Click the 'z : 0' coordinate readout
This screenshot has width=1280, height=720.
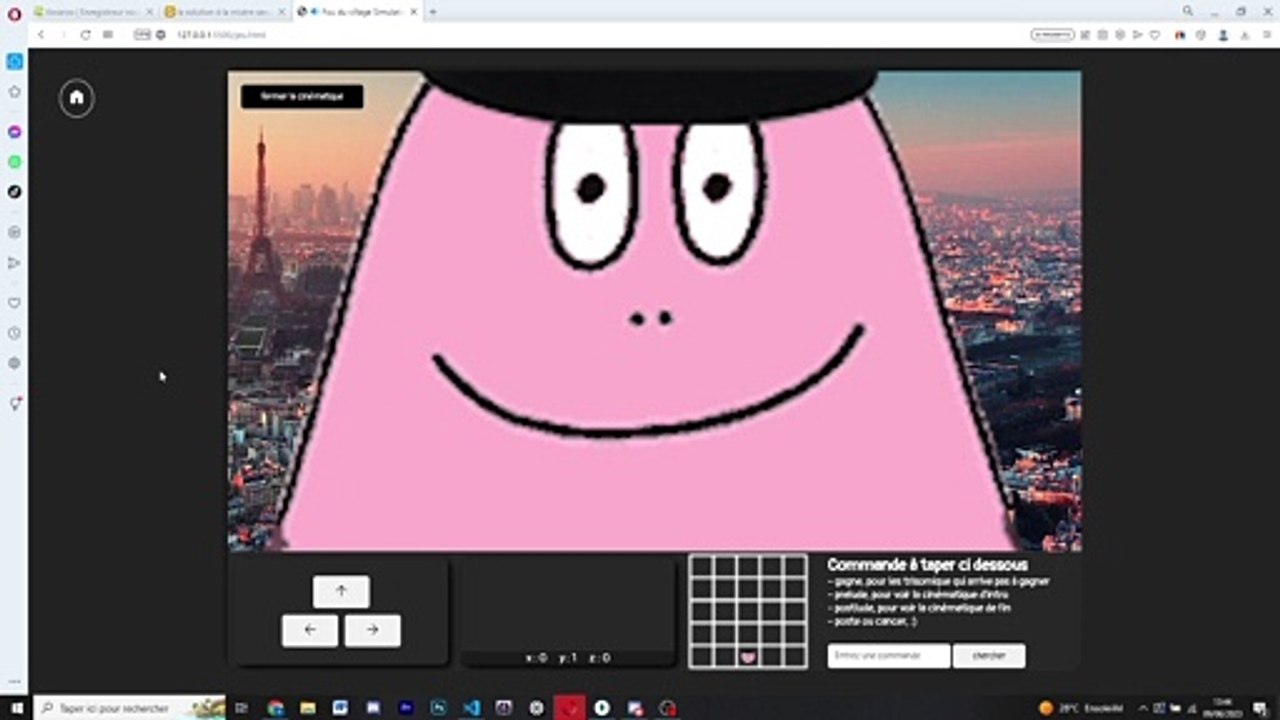point(600,658)
